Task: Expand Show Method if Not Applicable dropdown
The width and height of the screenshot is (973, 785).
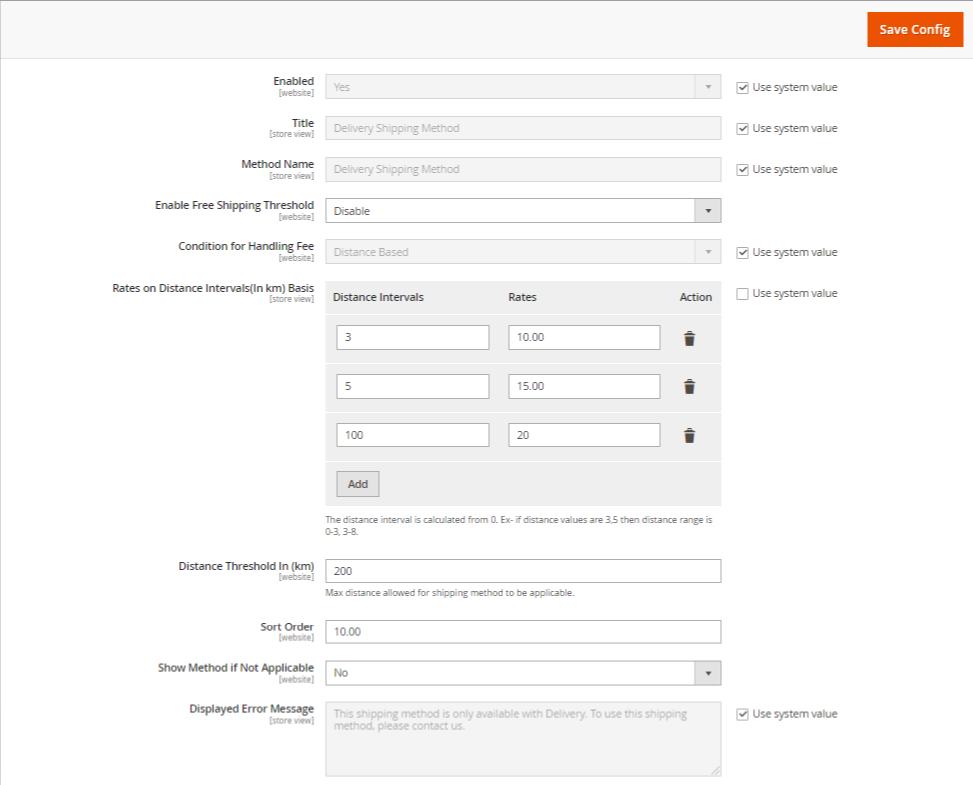Action: coord(522,673)
